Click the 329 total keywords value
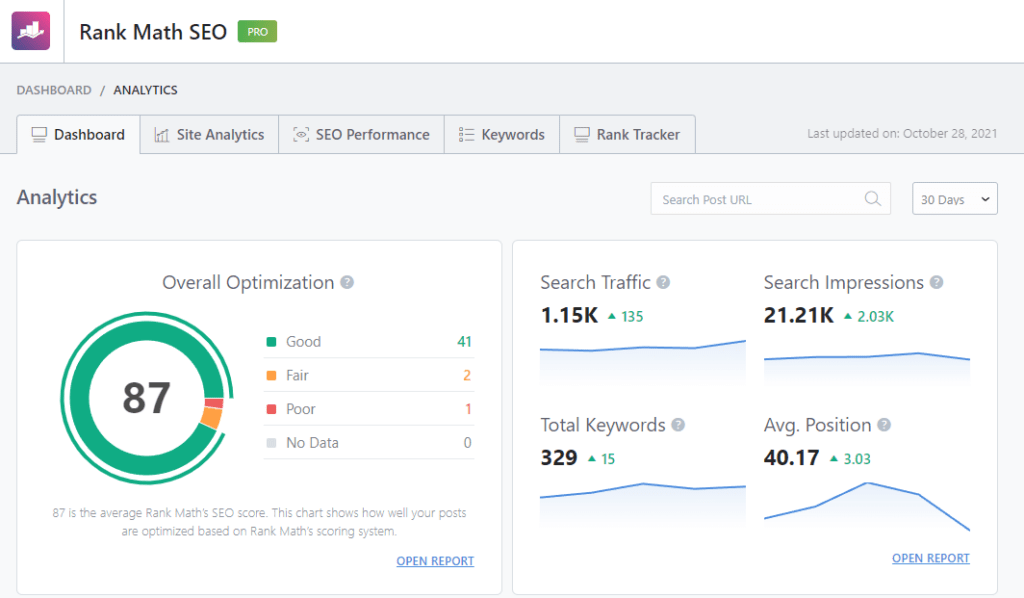 [559, 458]
